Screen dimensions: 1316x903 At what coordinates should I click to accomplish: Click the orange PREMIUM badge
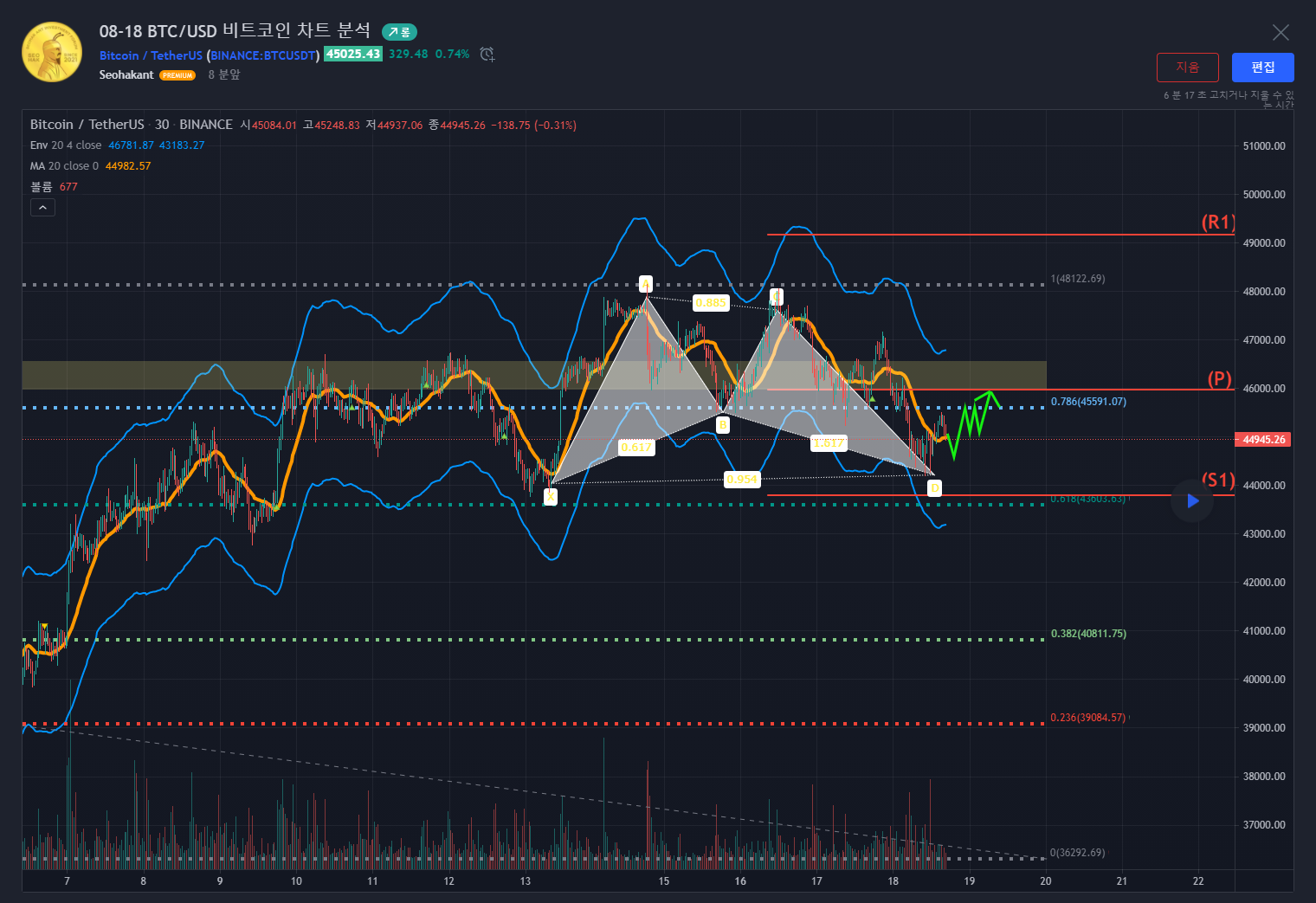(x=177, y=75)
